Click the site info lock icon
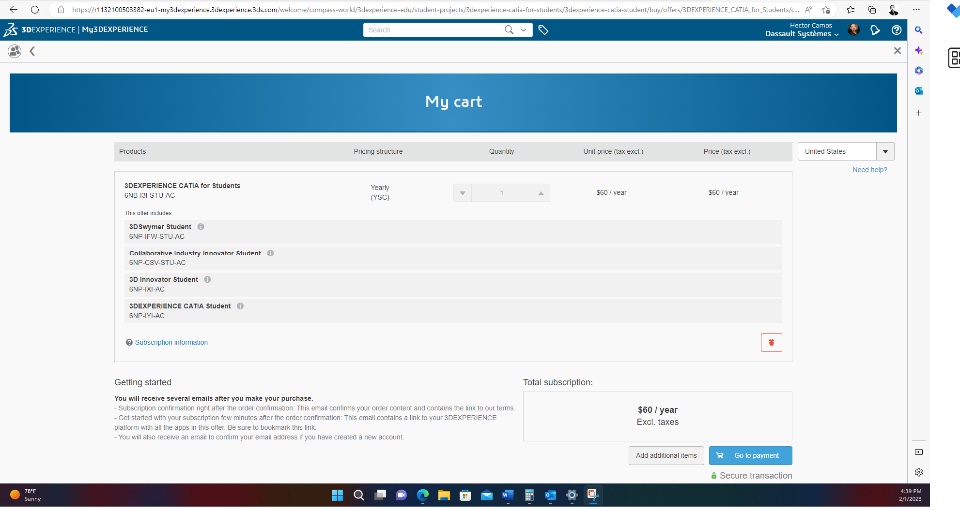The height and width of the screenshot is (510, 960). [61, 10]
